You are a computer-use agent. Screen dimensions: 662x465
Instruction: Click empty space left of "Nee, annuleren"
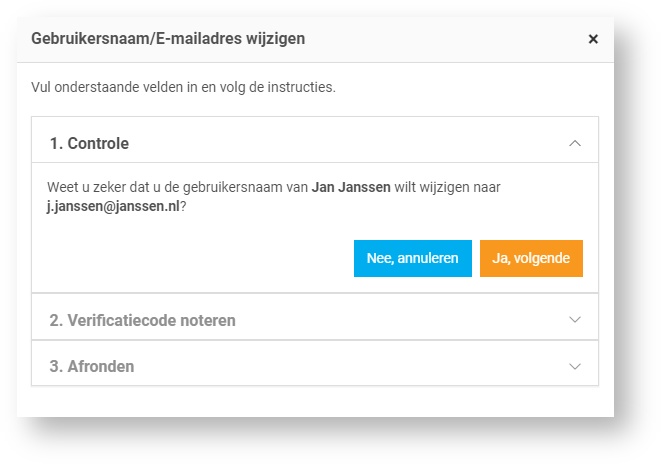[200, 258]
